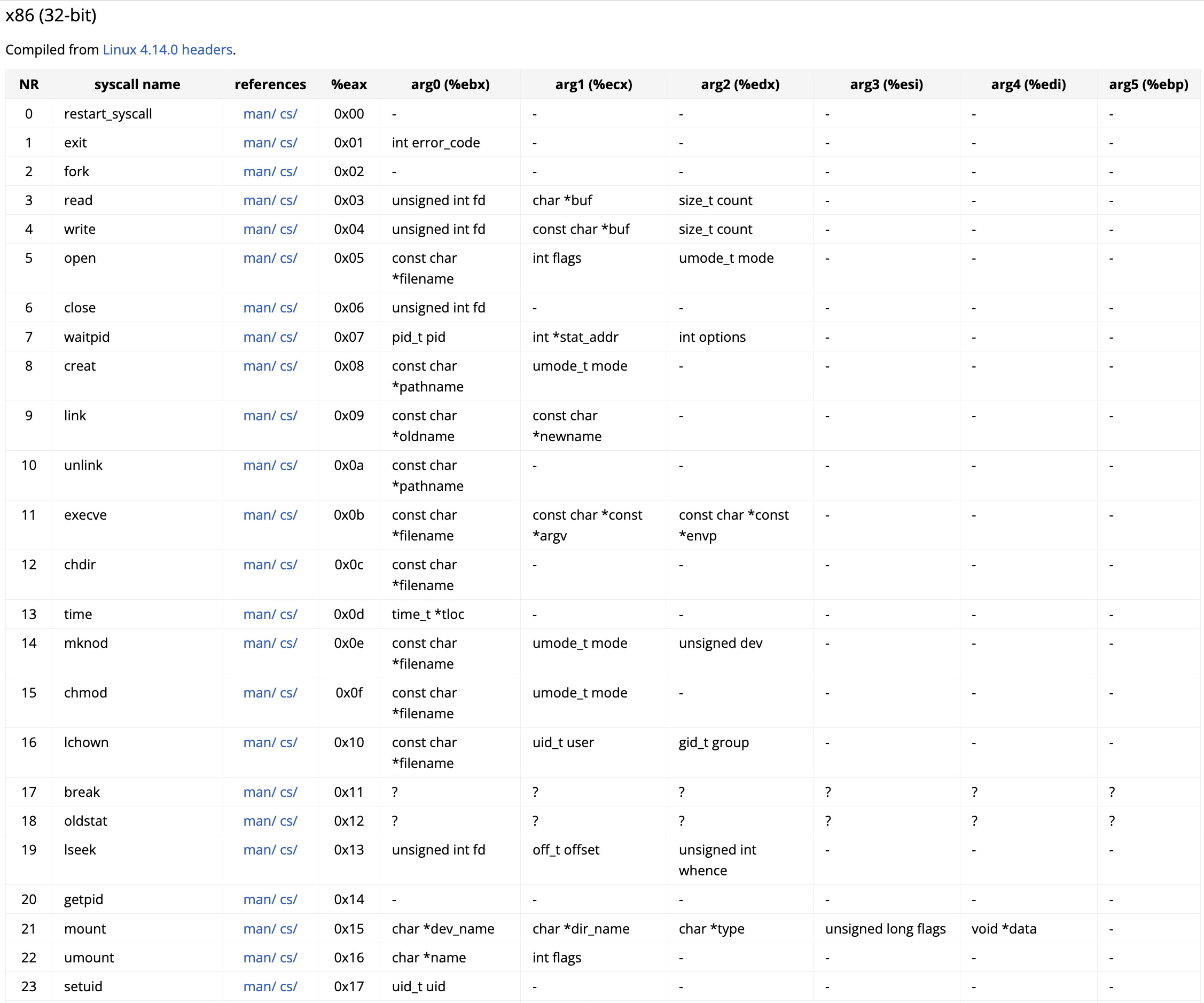Open the Linux 4.14.0 headers link

tap(167, 50)
